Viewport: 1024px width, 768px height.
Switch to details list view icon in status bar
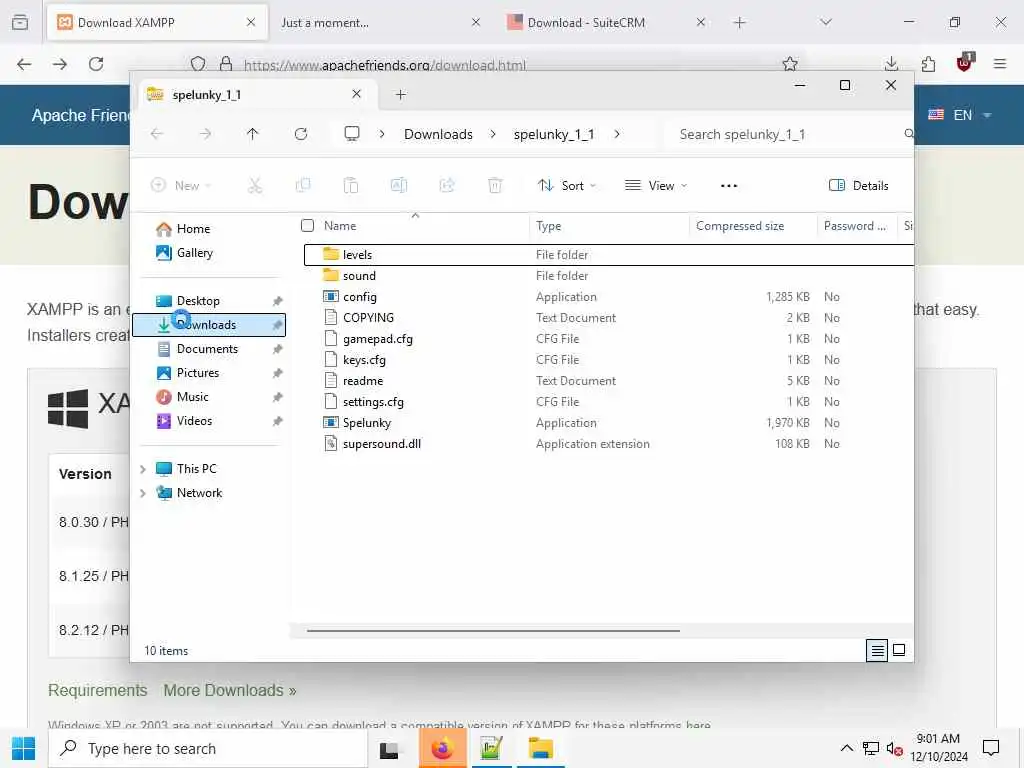(x=877, y=650)
